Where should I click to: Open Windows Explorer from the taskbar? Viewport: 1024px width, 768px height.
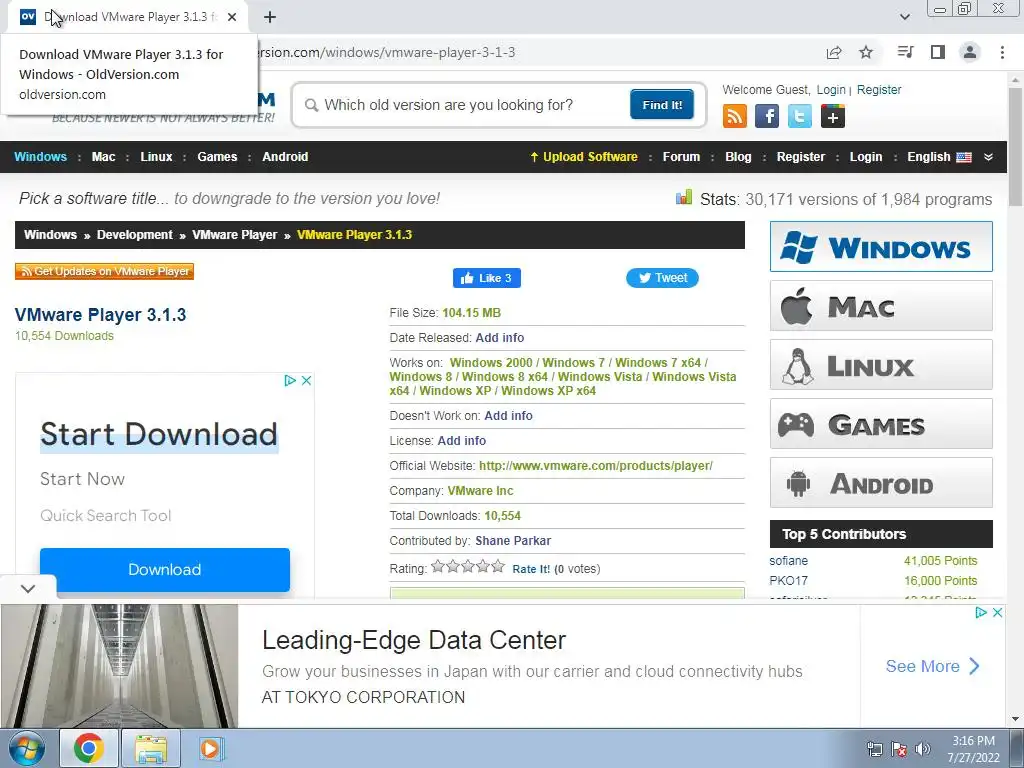(151, 748)
